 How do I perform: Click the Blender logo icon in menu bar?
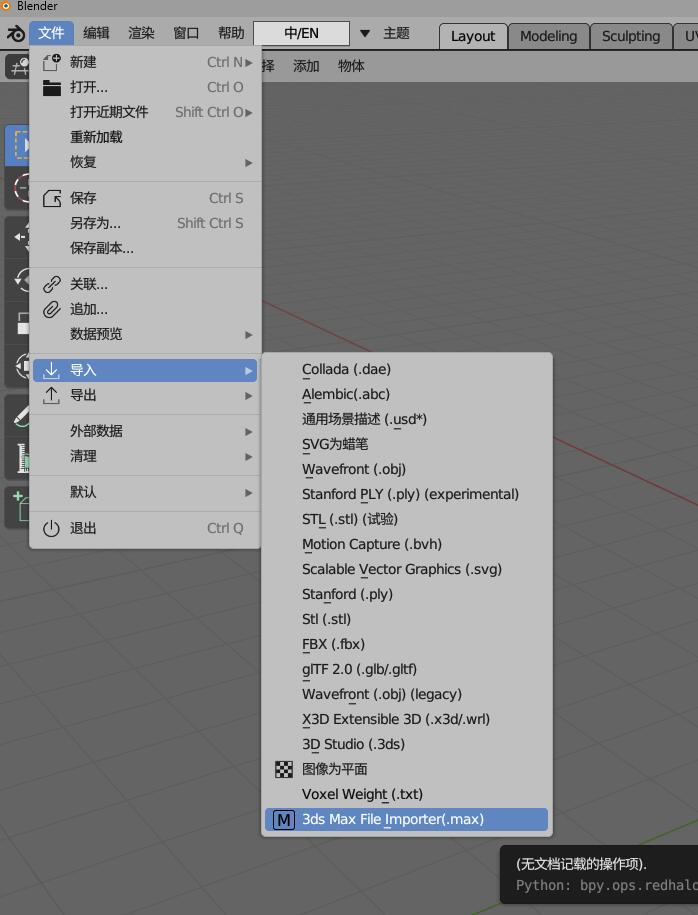tap(15, 33)
